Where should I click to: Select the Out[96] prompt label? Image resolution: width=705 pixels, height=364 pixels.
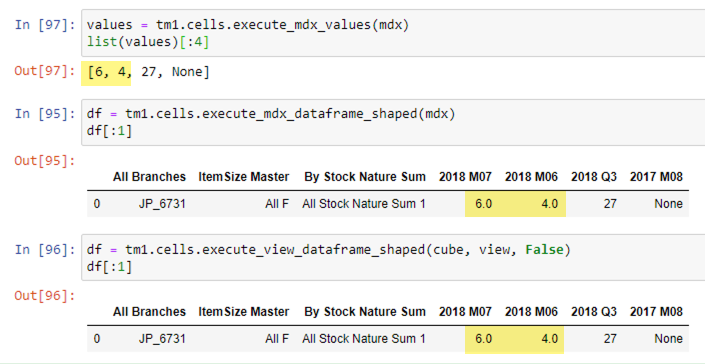pos(45,295)
